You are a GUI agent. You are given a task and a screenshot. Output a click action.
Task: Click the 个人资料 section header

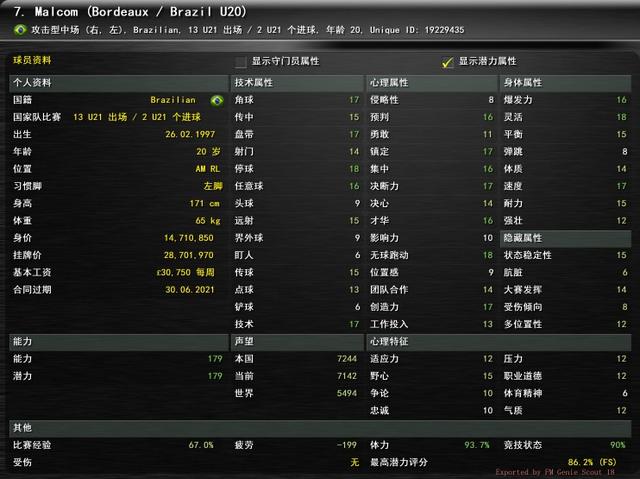click(x=119, y=83)
